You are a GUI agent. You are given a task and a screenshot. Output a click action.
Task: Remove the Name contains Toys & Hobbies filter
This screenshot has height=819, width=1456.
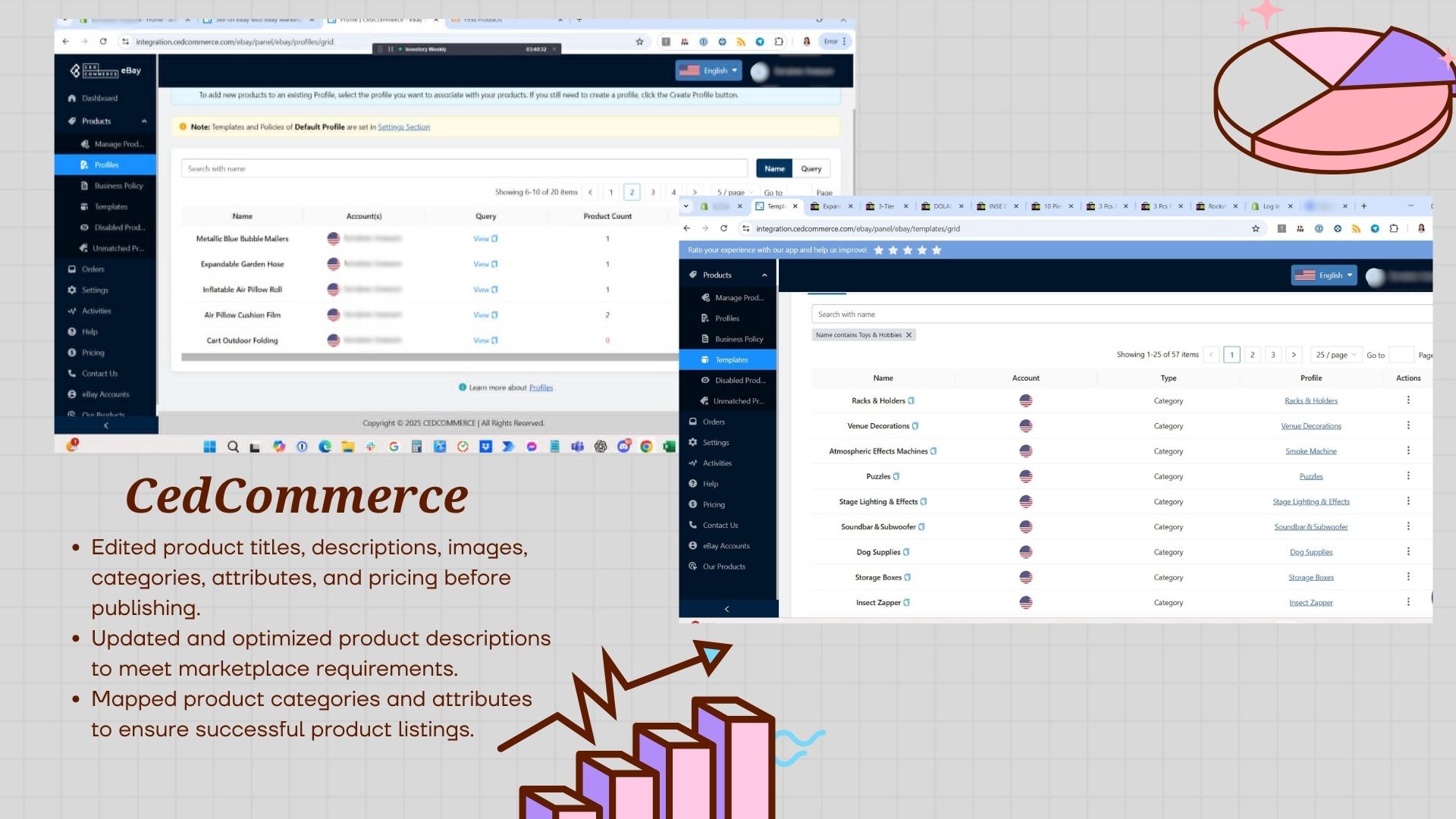(908, 335)
